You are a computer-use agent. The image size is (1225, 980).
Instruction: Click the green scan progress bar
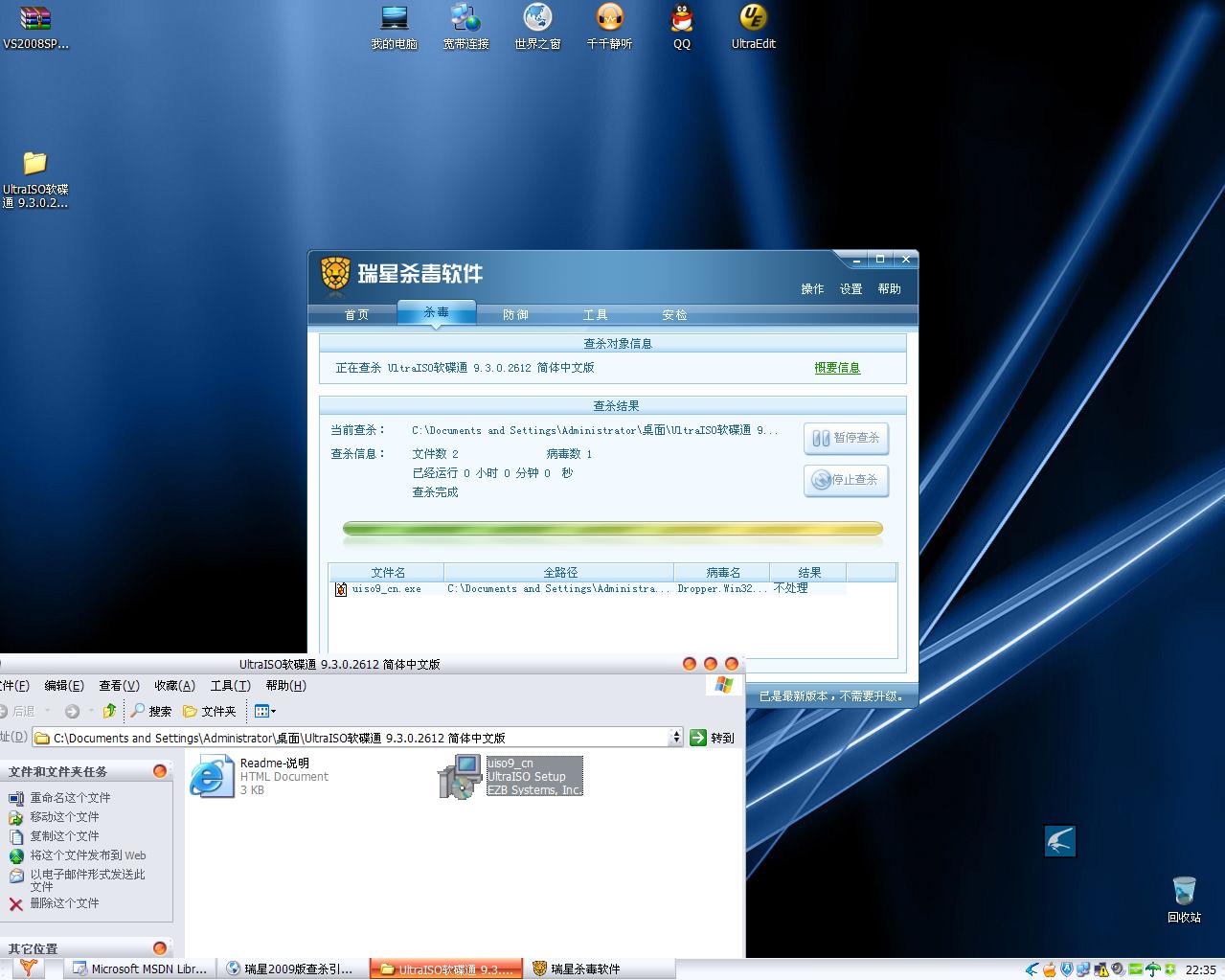tap(613, 529)
